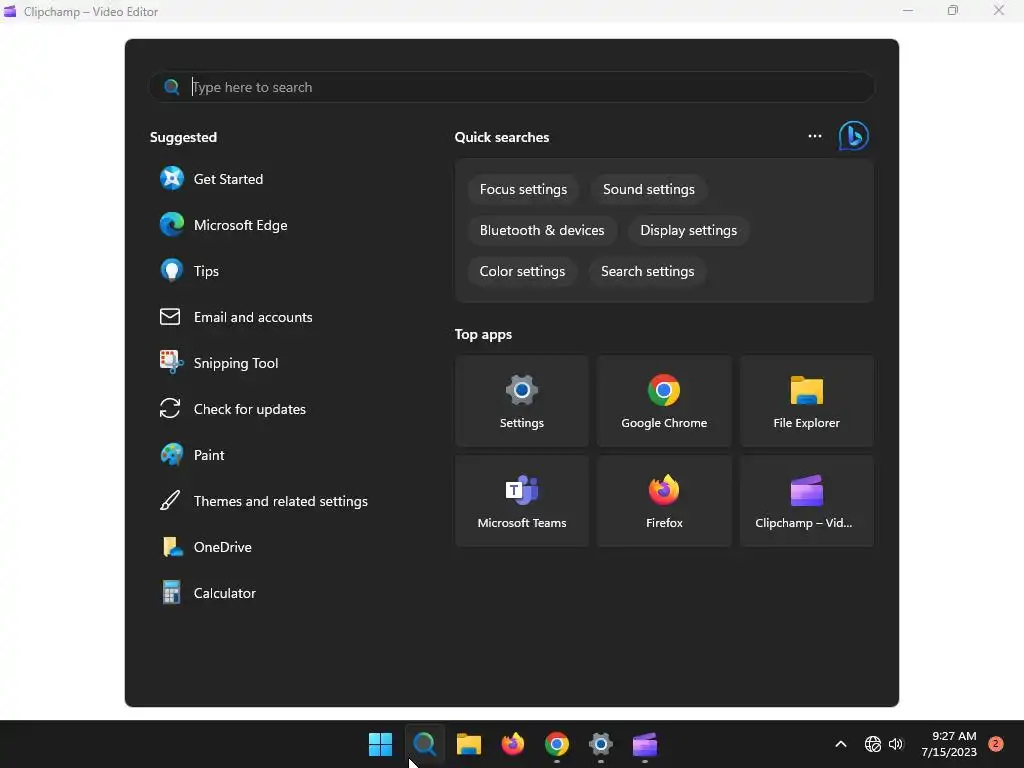Expand hidden system tray icons chevron

tap(841, 744)
